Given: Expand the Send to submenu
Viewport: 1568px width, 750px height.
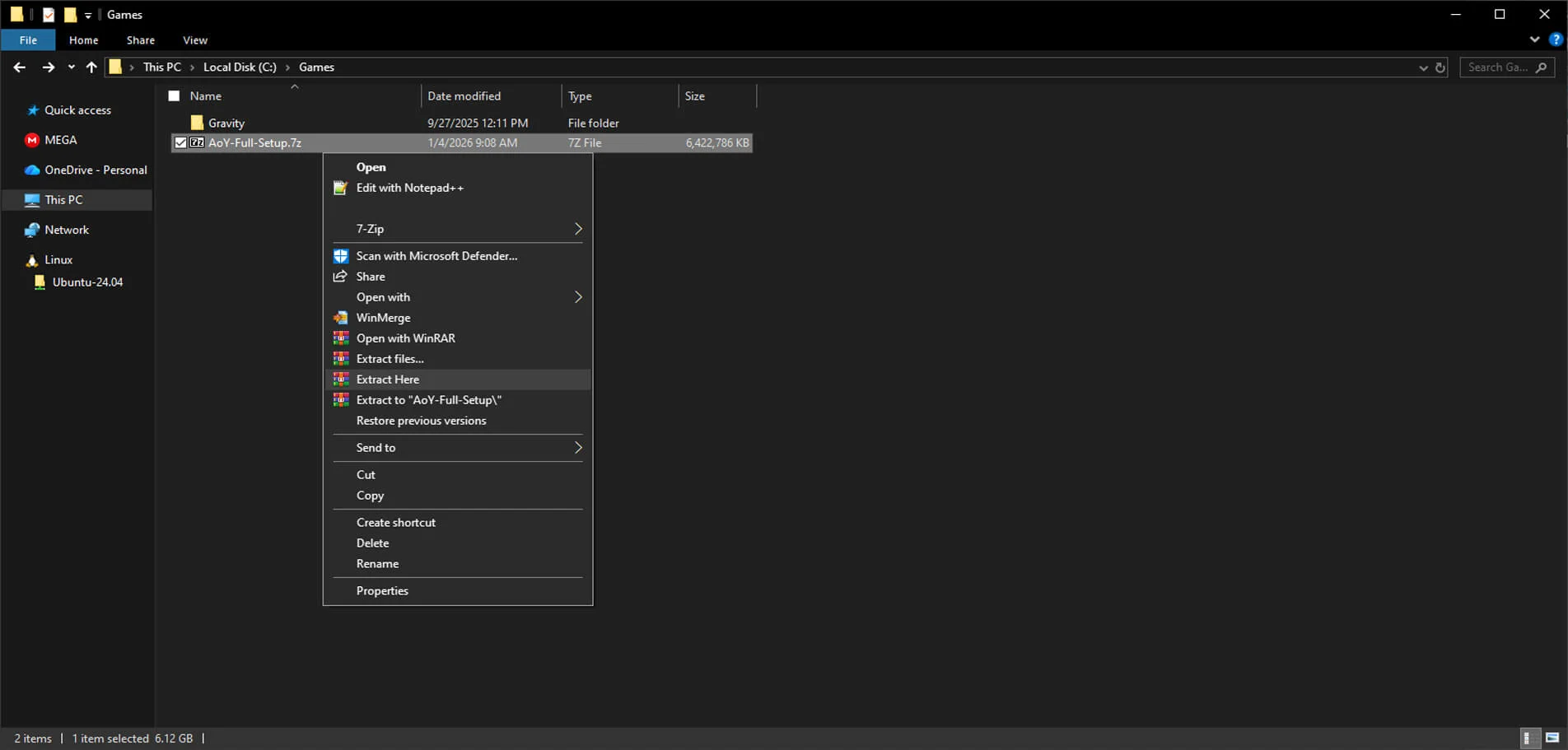Looking at the screenshot, I should (x=457, y=447).
